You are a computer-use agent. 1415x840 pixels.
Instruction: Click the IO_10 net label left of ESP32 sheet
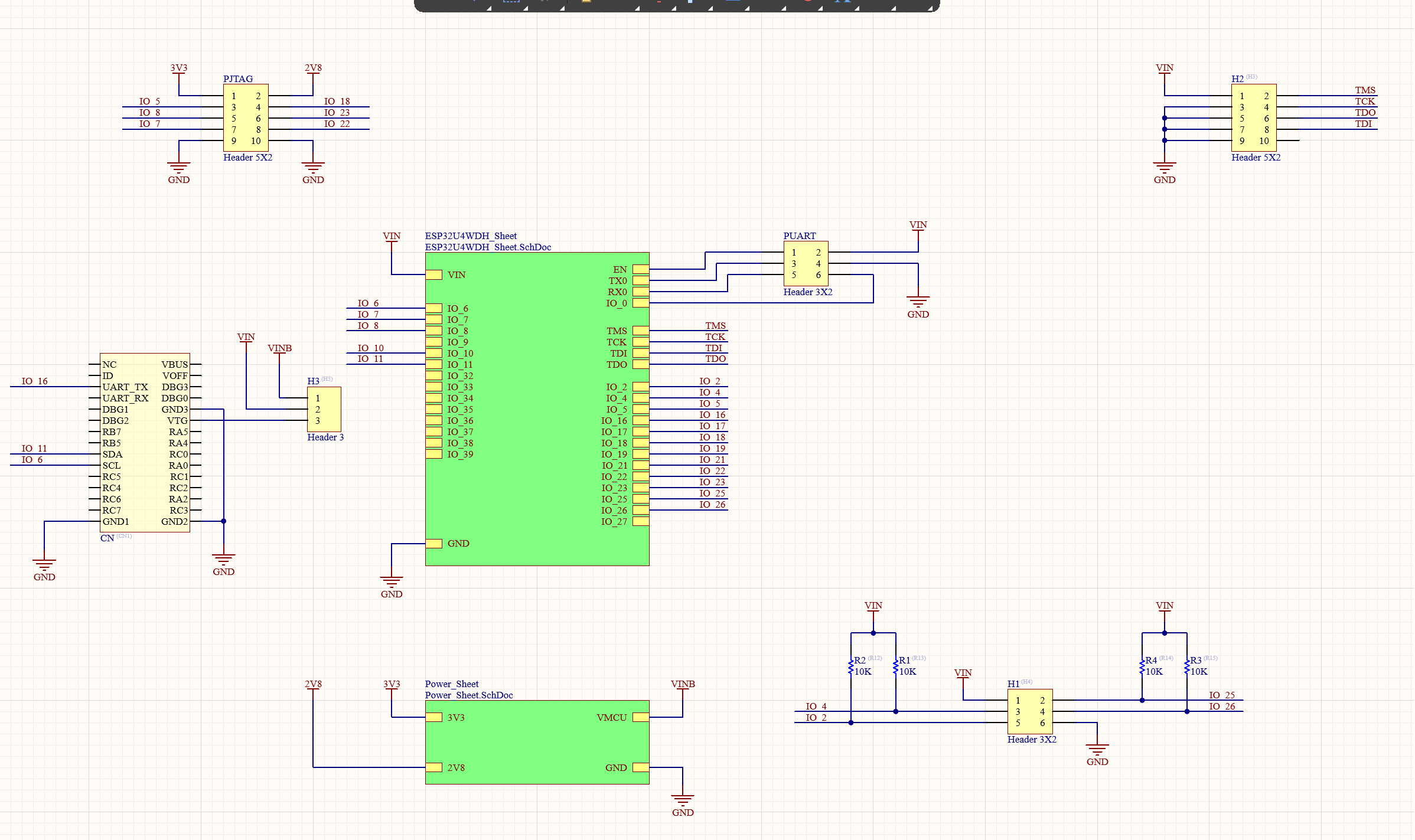370,348
